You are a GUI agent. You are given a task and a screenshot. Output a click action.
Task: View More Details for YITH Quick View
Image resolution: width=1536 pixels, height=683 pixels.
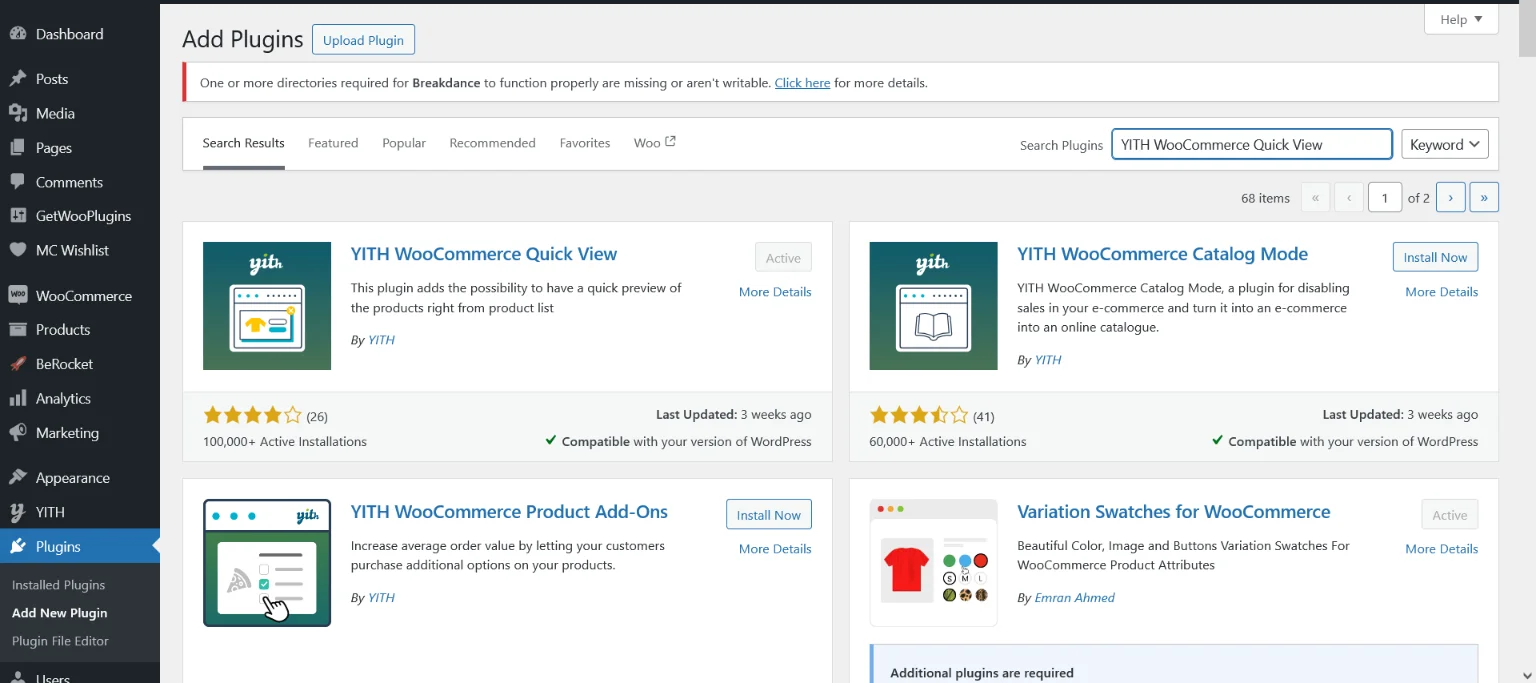coord(775,292)
